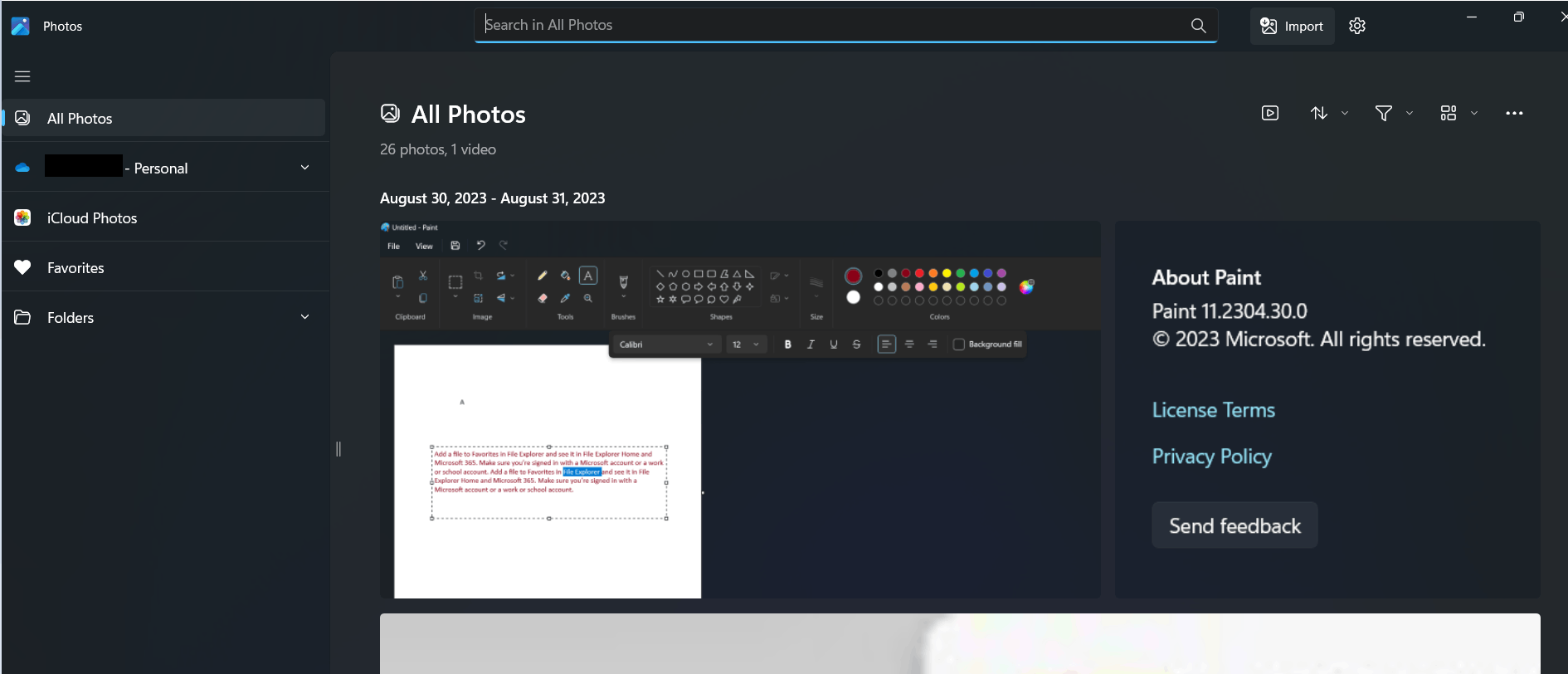Click the Import button
The image size is (1568, 674).
tap(1292, 26)
